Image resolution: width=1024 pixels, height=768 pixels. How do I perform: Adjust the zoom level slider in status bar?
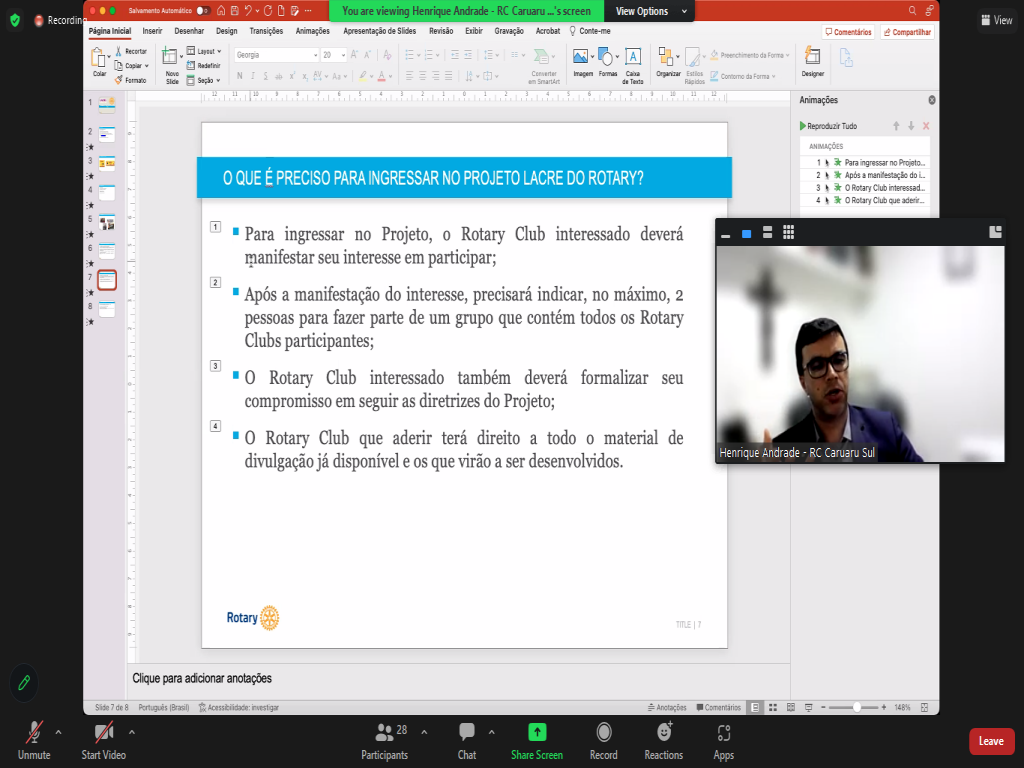pyautogui.click(x=857, y=707)
